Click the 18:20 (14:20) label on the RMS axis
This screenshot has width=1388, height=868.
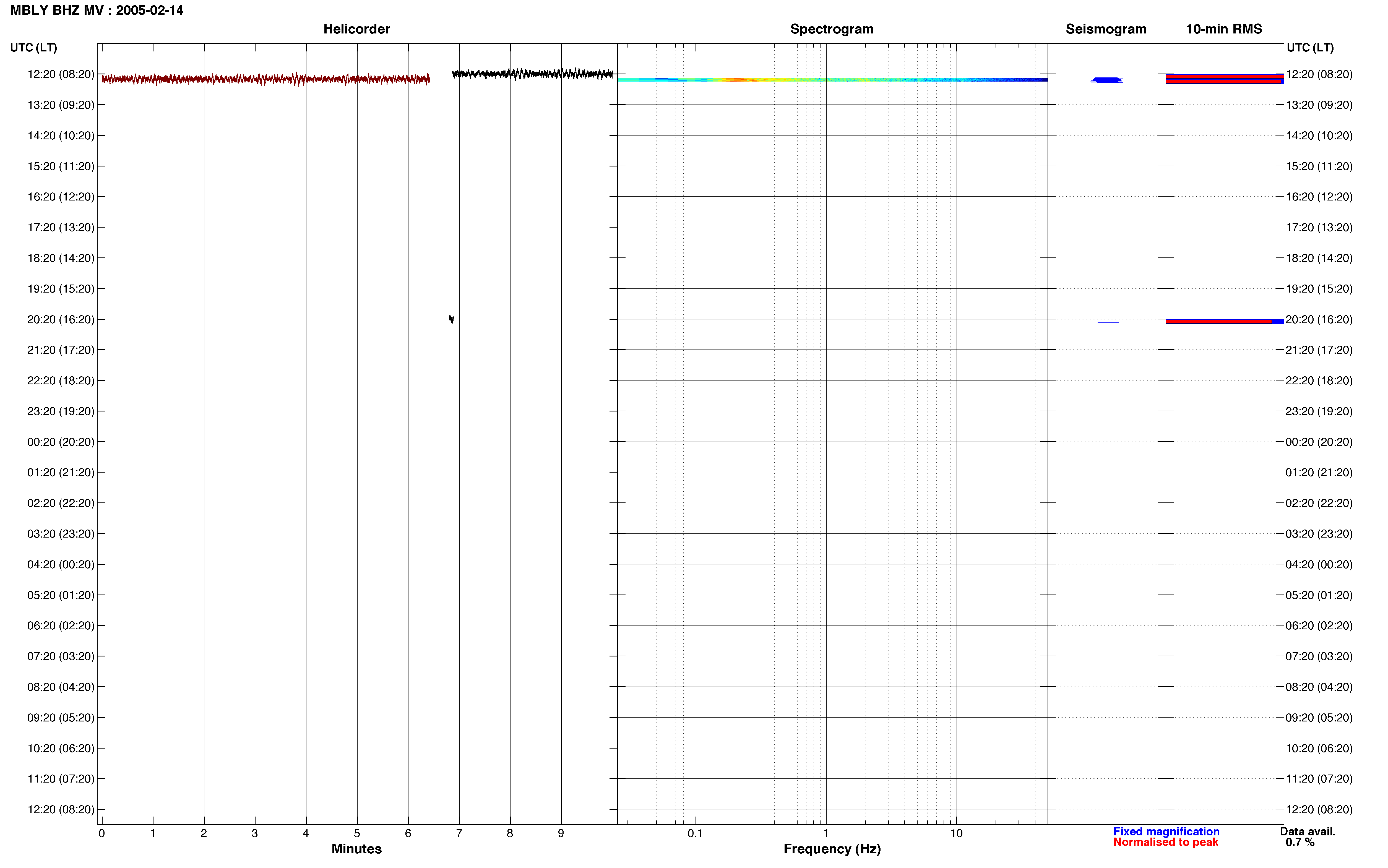[x=1319, y=258]
